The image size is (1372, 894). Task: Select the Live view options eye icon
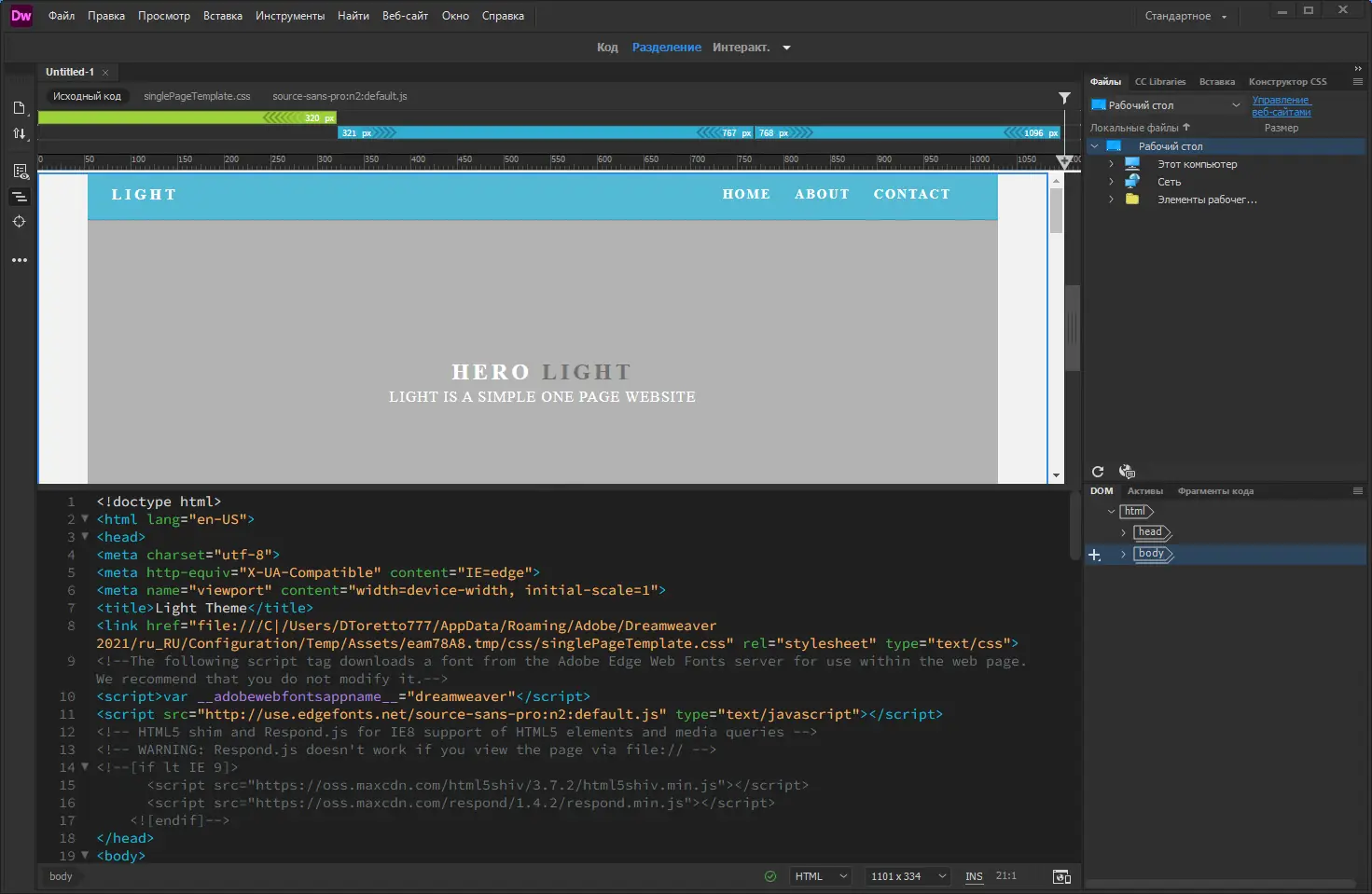pos(20,172)
